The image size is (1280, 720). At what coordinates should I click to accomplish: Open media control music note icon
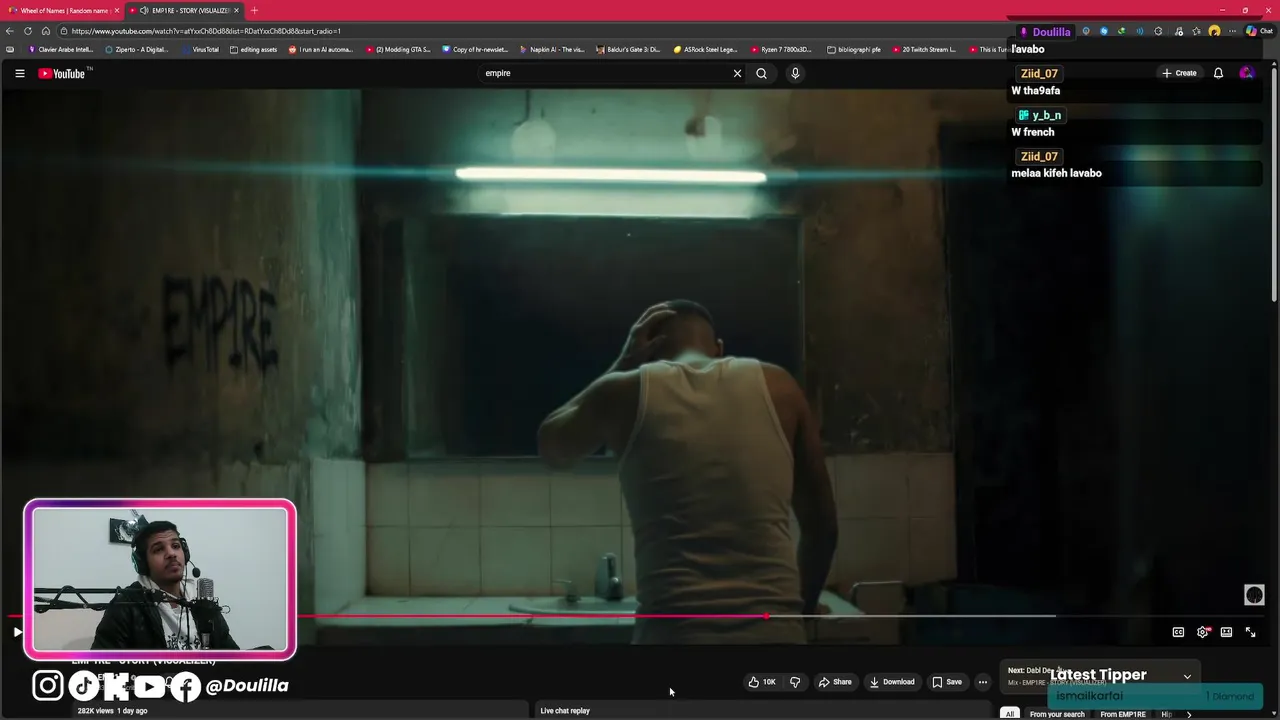coord(1177,31)
